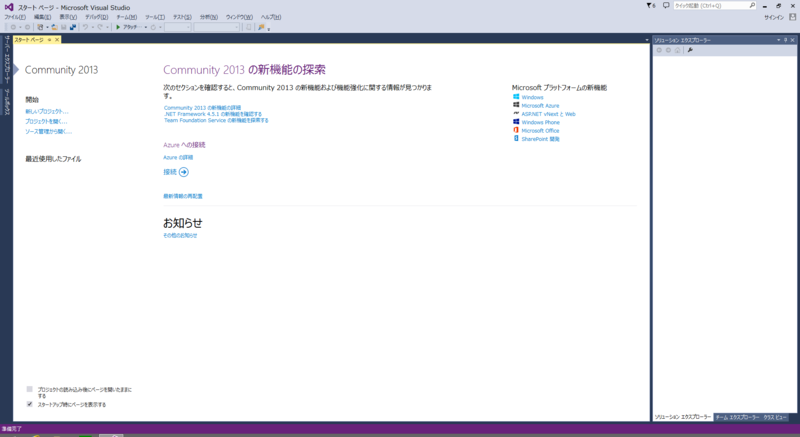
Task: Click the account avatar icon by サインイン
Action: 792,17
